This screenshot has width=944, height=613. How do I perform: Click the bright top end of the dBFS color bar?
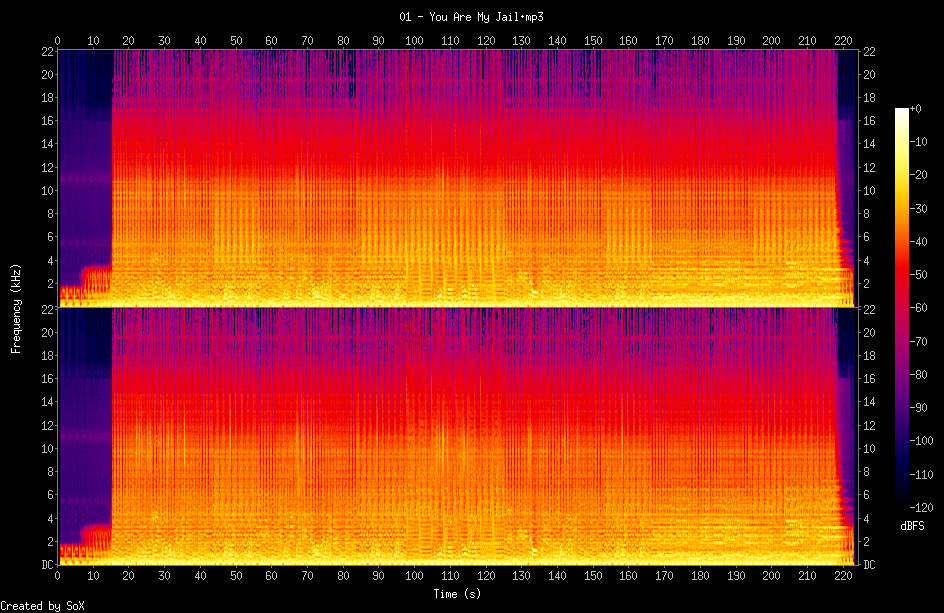(902, 110)
